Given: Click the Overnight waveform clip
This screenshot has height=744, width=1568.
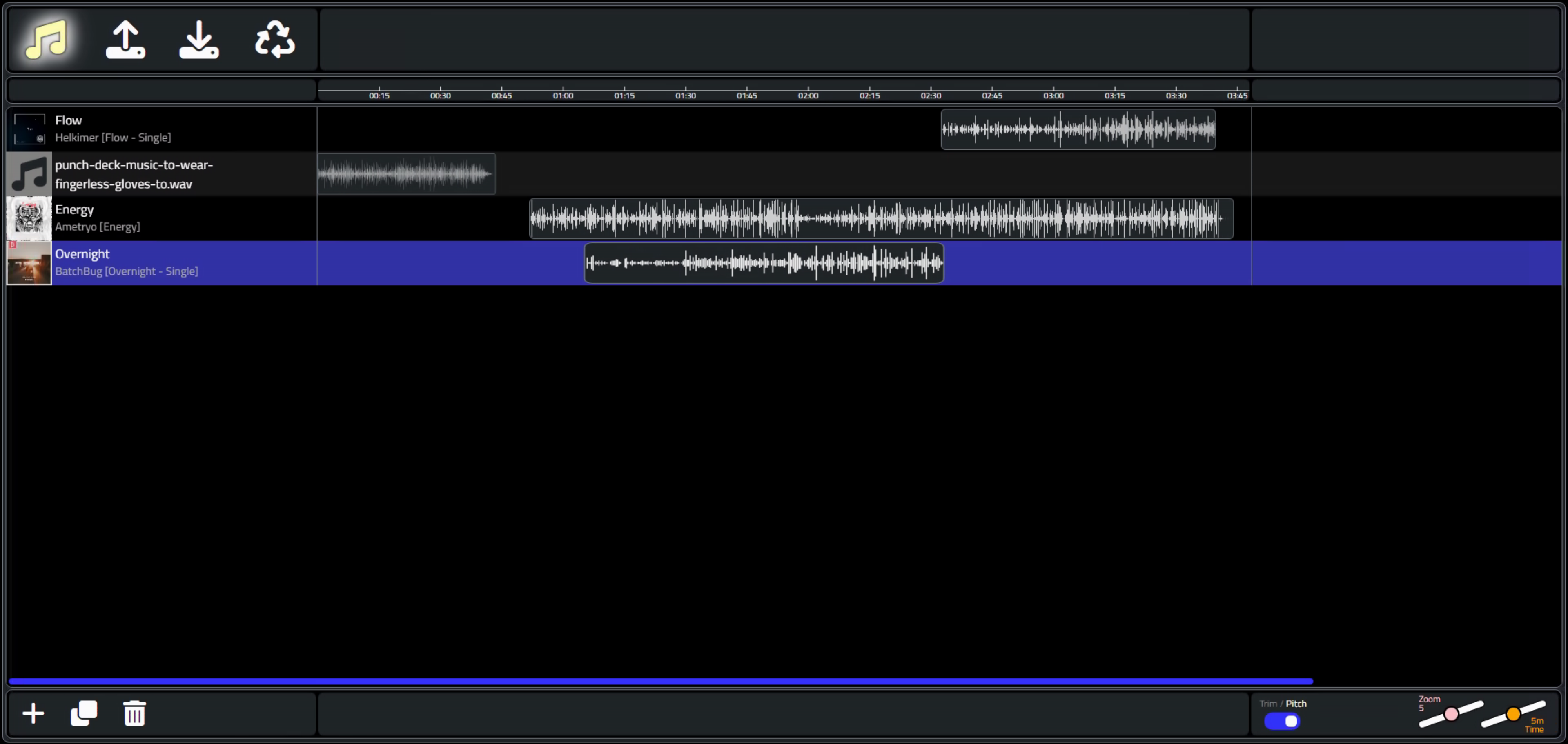Looking at the screenshot, I should click(x=764, y=263).
